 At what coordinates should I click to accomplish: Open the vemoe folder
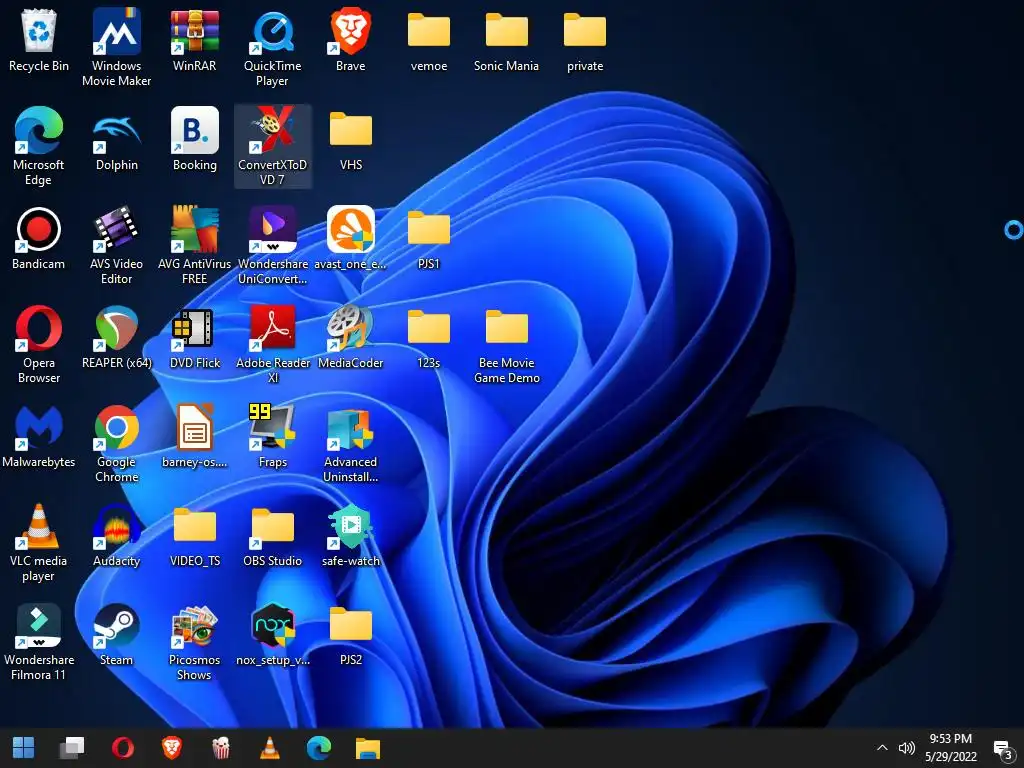[x=429, y=40]
